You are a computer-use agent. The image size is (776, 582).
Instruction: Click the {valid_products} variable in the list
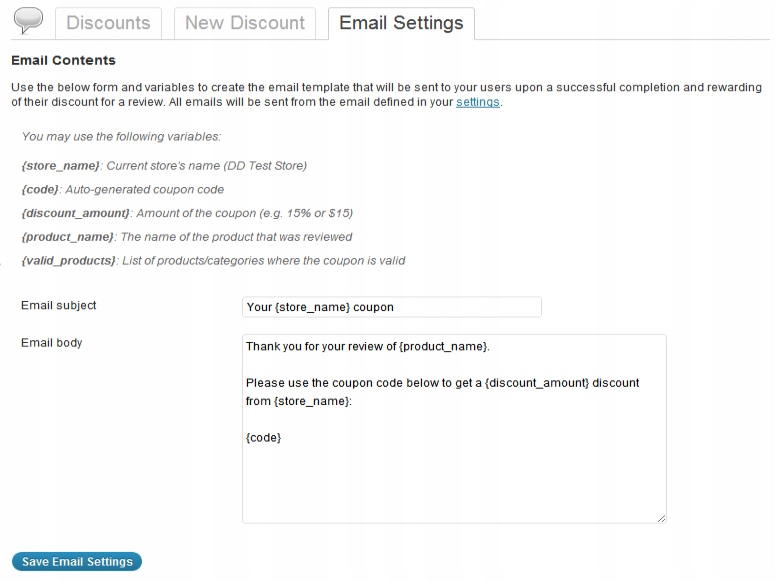click(69, 261)
